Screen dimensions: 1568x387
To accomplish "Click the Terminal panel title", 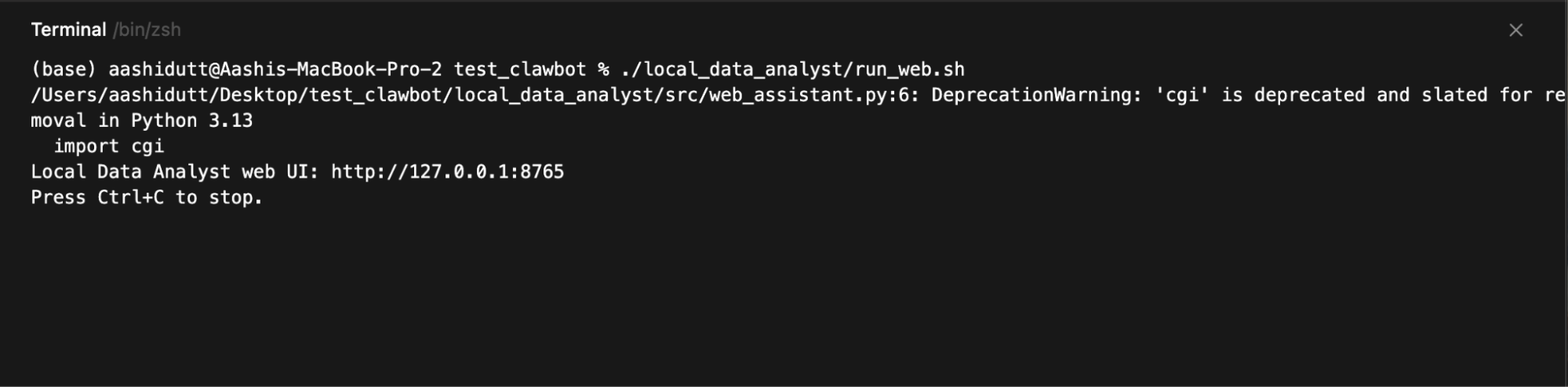I will coord(68,30).
